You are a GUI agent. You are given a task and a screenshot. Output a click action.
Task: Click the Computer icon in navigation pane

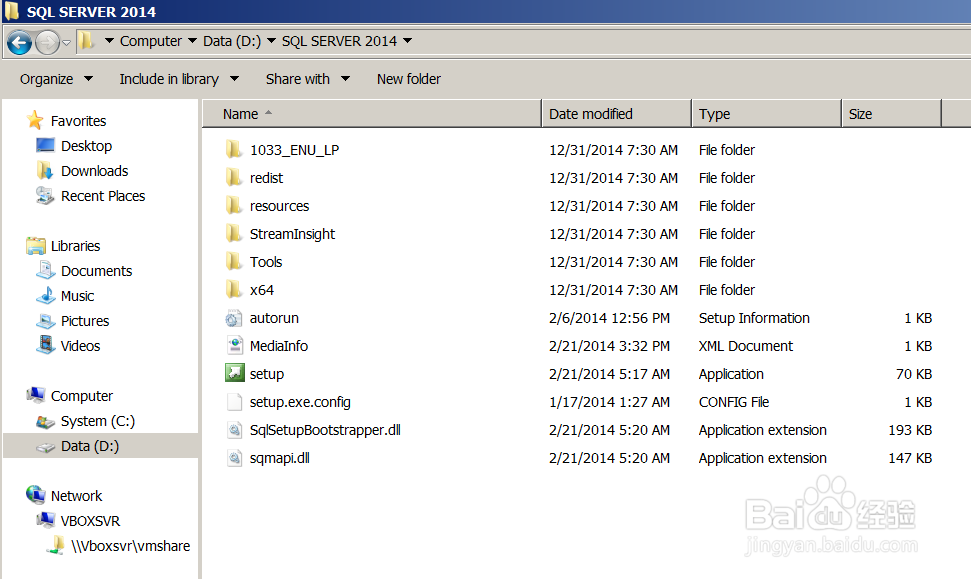point(36,395)
